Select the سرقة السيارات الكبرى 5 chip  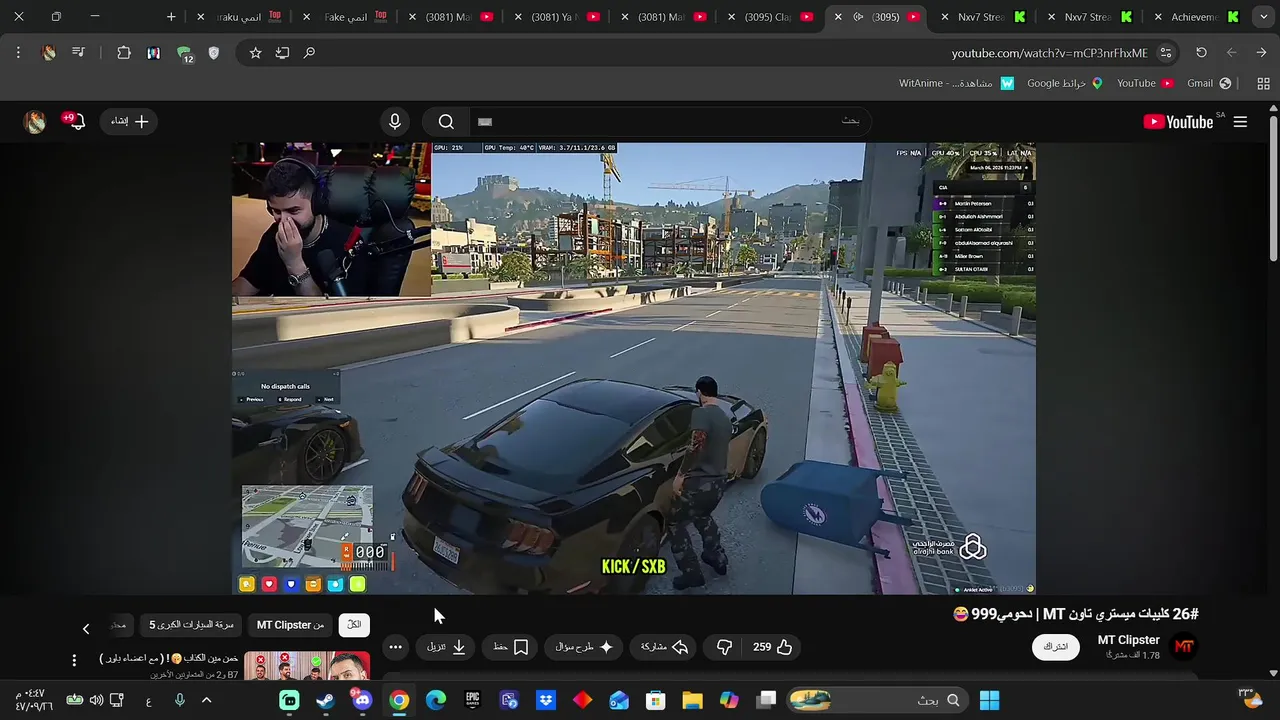coord(191,625)
